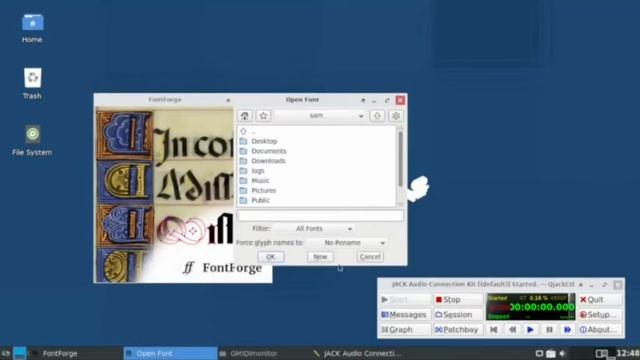The height and width of the screenshot is (360, 640).
Task: Open the Force glyph names No Rename dropdown
Action: click(x=347, y=243)
